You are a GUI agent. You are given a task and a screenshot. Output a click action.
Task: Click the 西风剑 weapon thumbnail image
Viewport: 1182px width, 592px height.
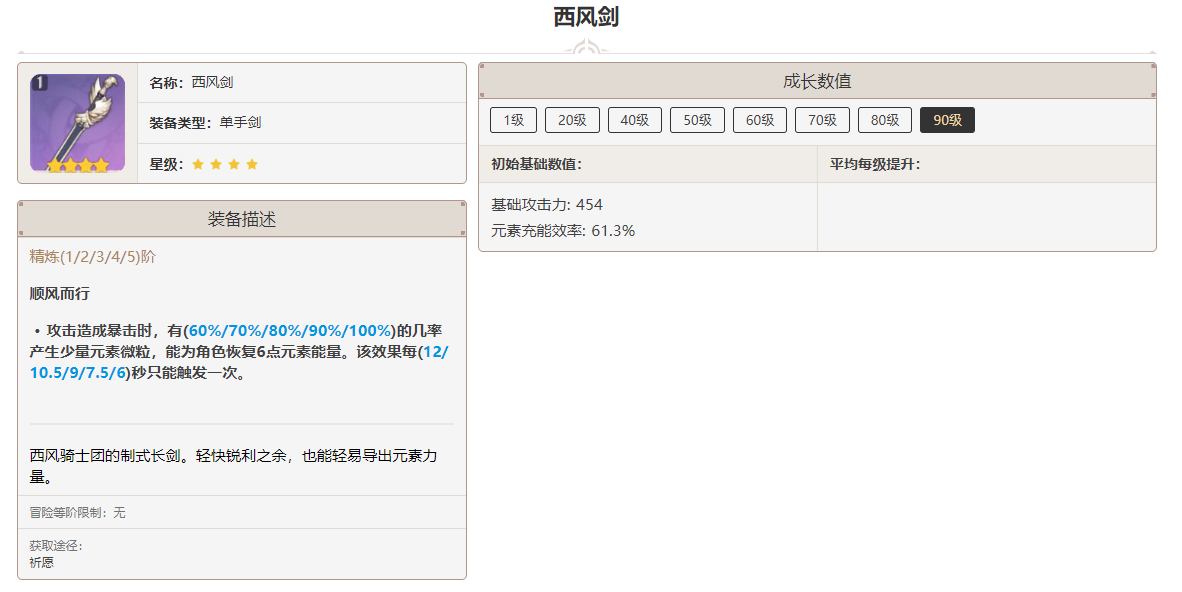(78, 123)
